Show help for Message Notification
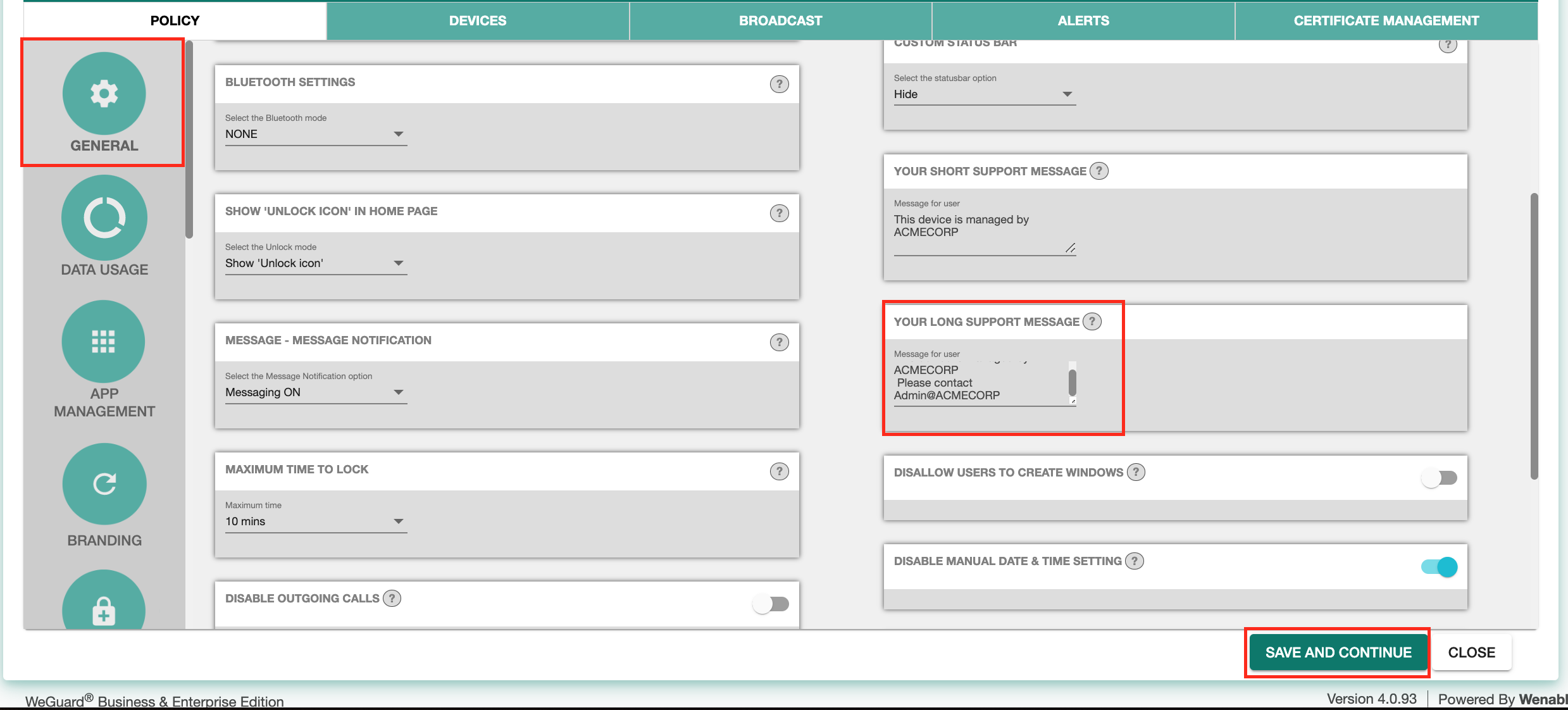 [779, 342]
